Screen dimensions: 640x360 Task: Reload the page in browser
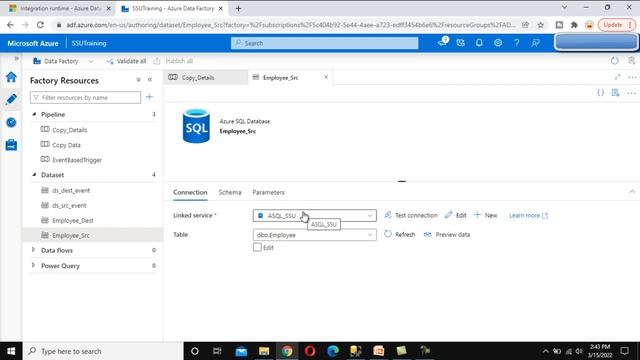pos(40,25)
